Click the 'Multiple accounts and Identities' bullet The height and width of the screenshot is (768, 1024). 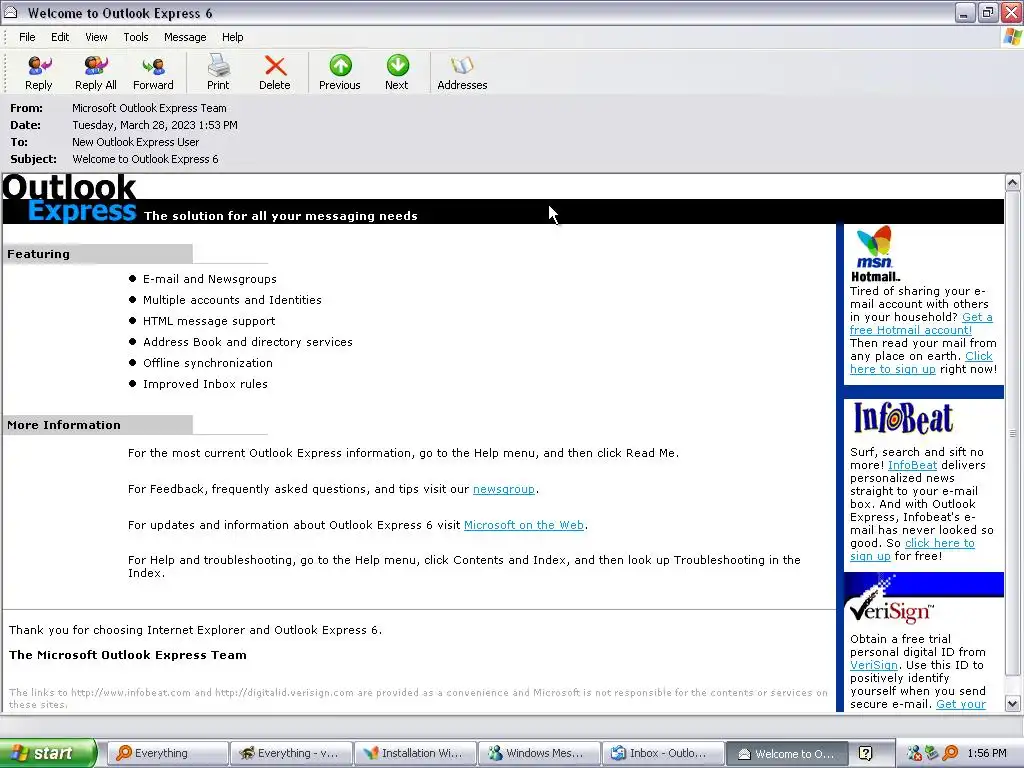232,300
